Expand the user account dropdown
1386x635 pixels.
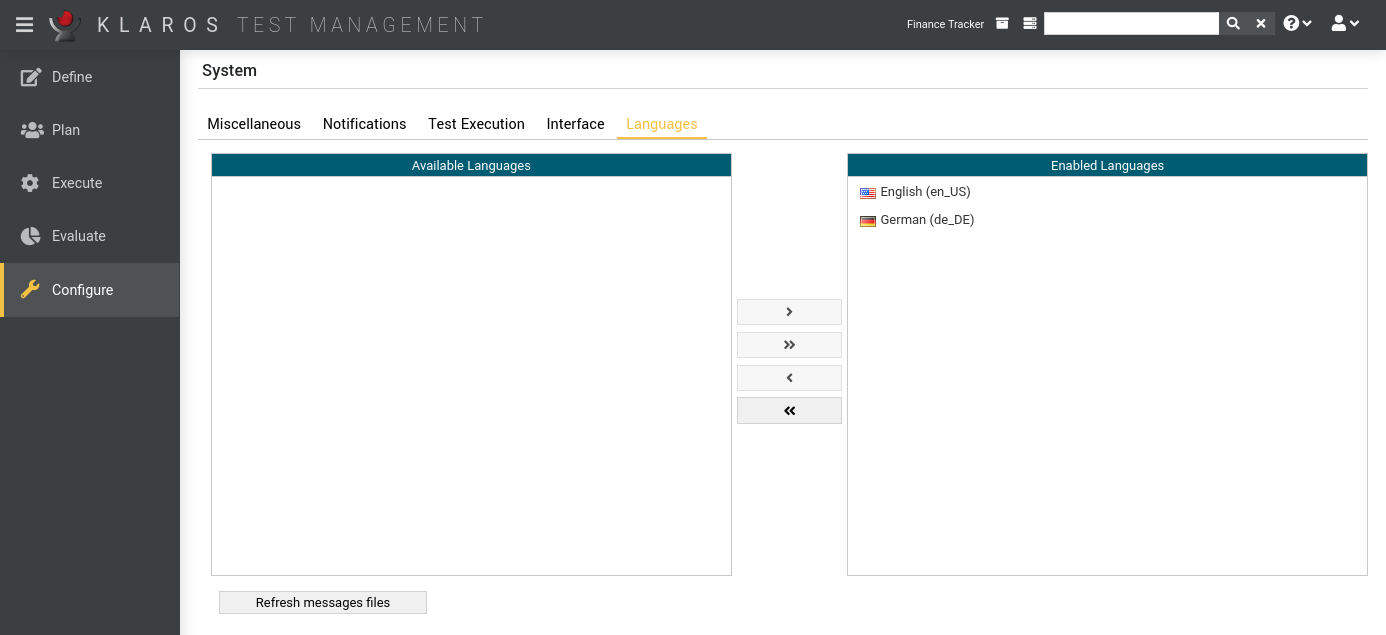(x=1345, y=24)
